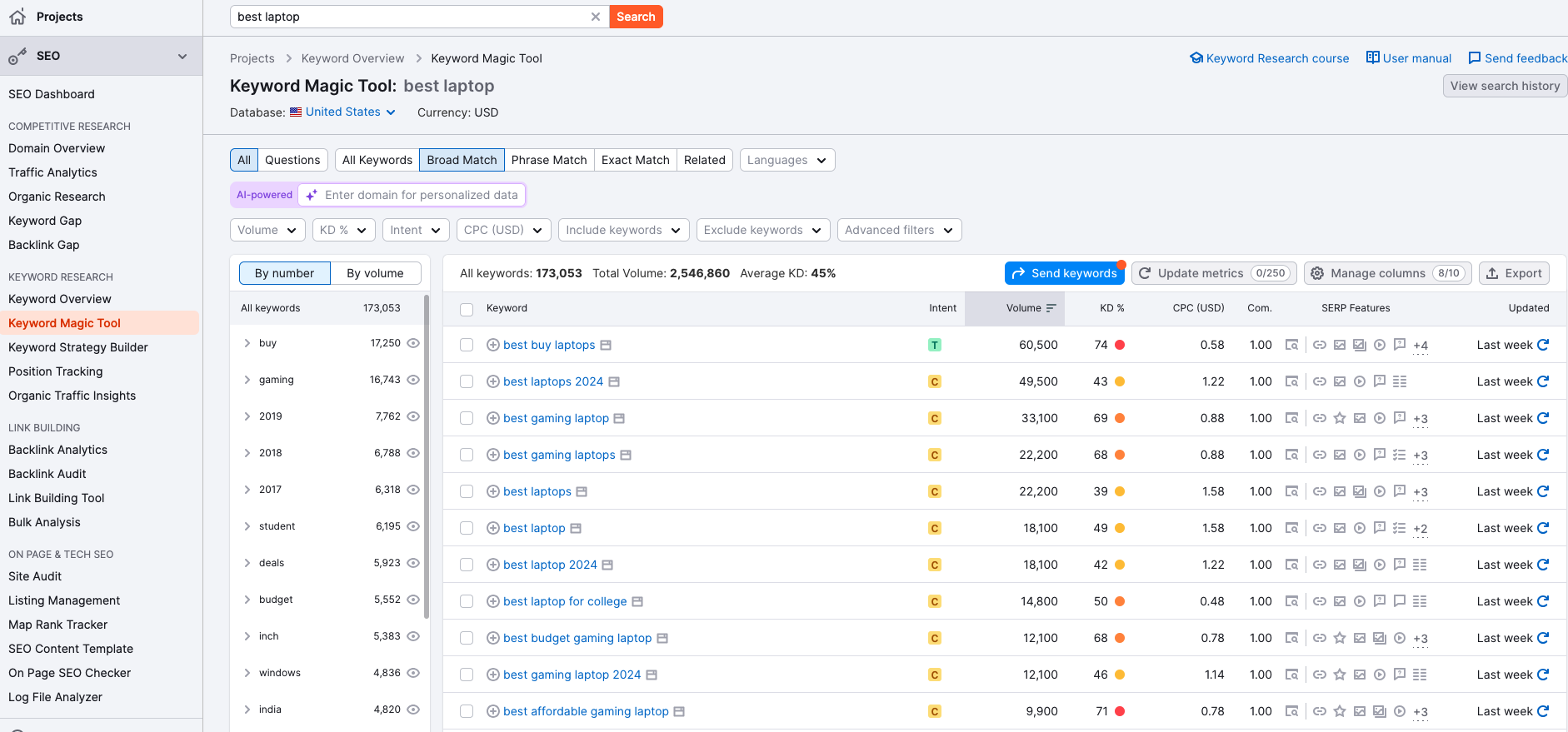The image size is (1568, 732).
Task: Open the Languages dropdown
Action: (x=787, y=160)
